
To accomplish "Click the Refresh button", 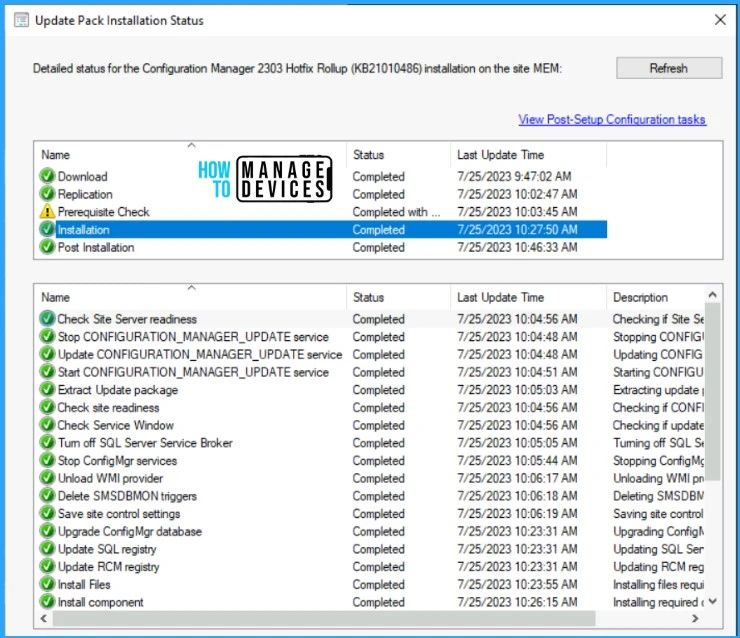I will pyautogui.click(x=669, y=68).
